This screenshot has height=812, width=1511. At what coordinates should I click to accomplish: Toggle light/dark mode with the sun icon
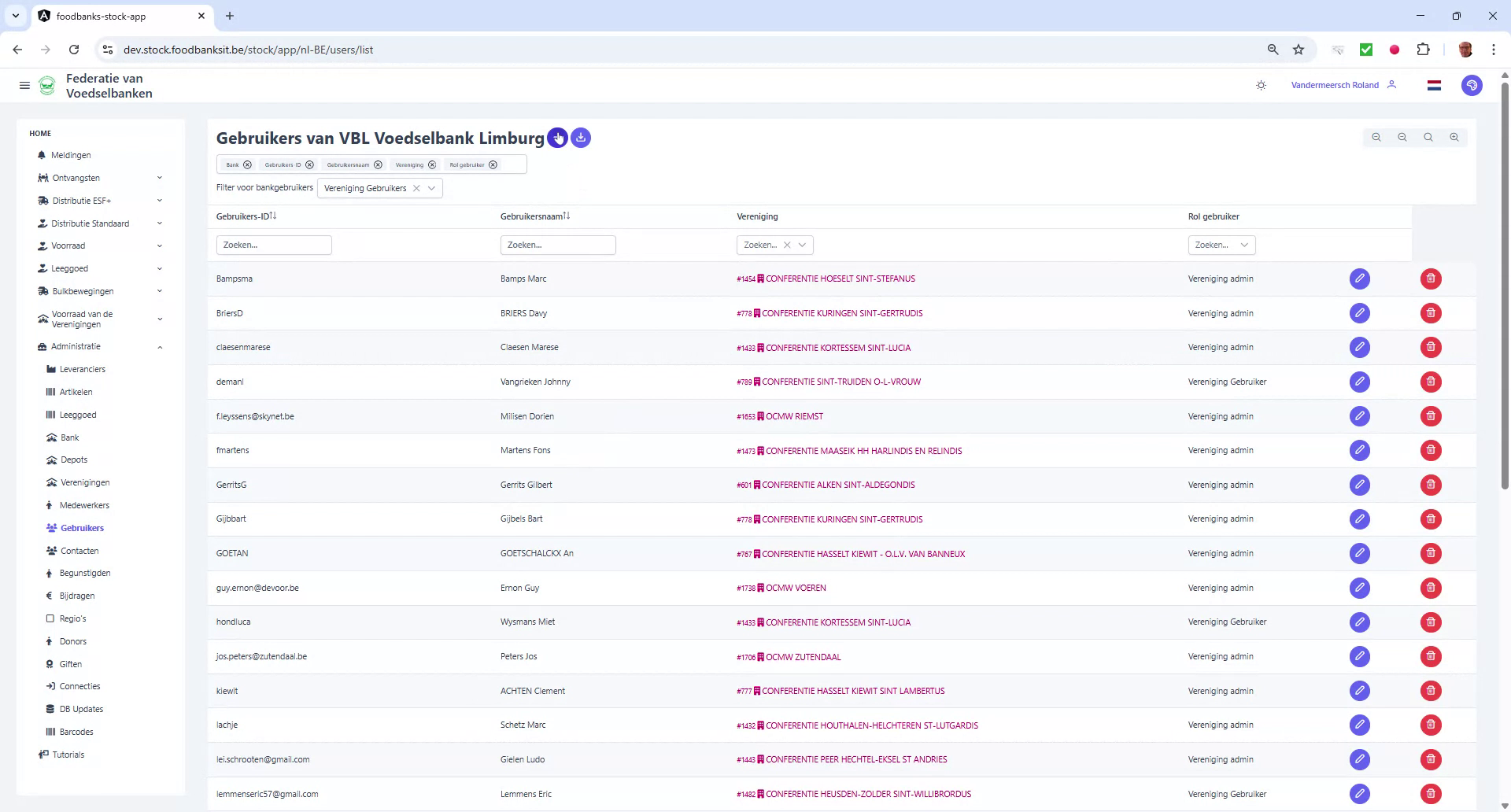click(1262, 85)
